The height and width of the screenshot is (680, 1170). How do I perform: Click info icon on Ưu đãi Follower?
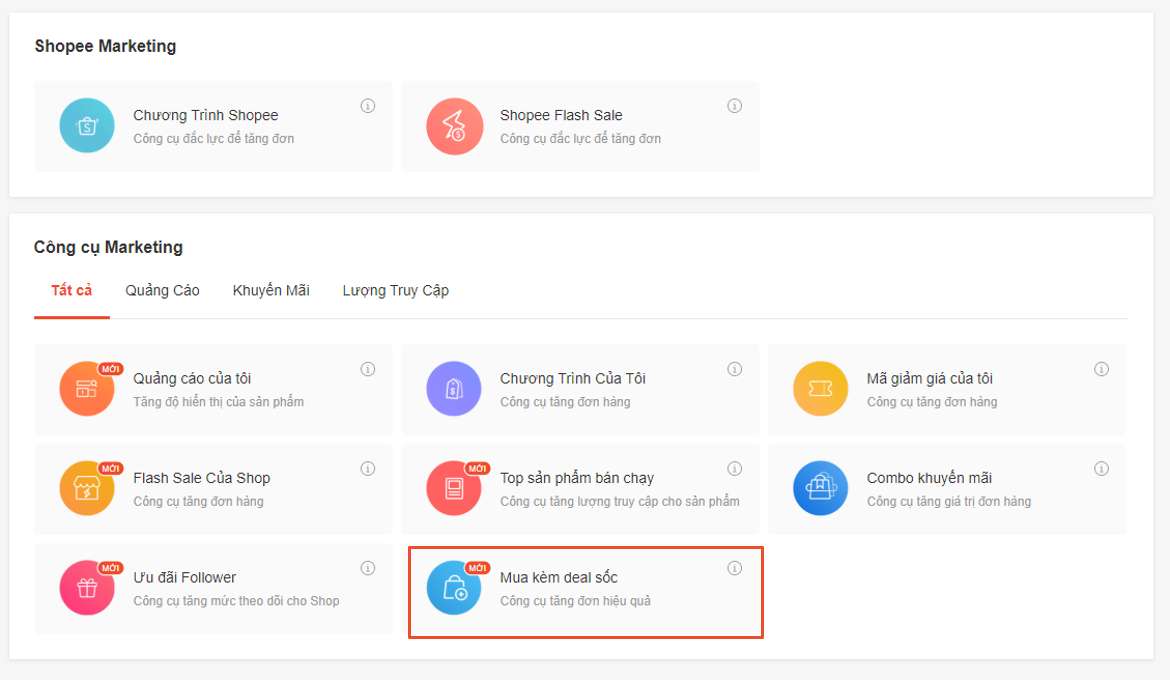(x=368, y=568)
